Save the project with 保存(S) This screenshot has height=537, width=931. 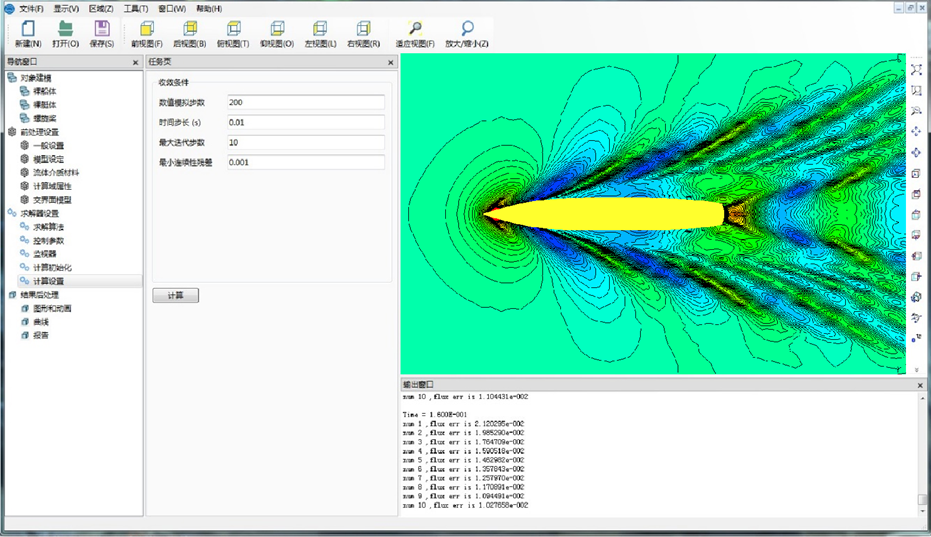[x=102, y=34]
